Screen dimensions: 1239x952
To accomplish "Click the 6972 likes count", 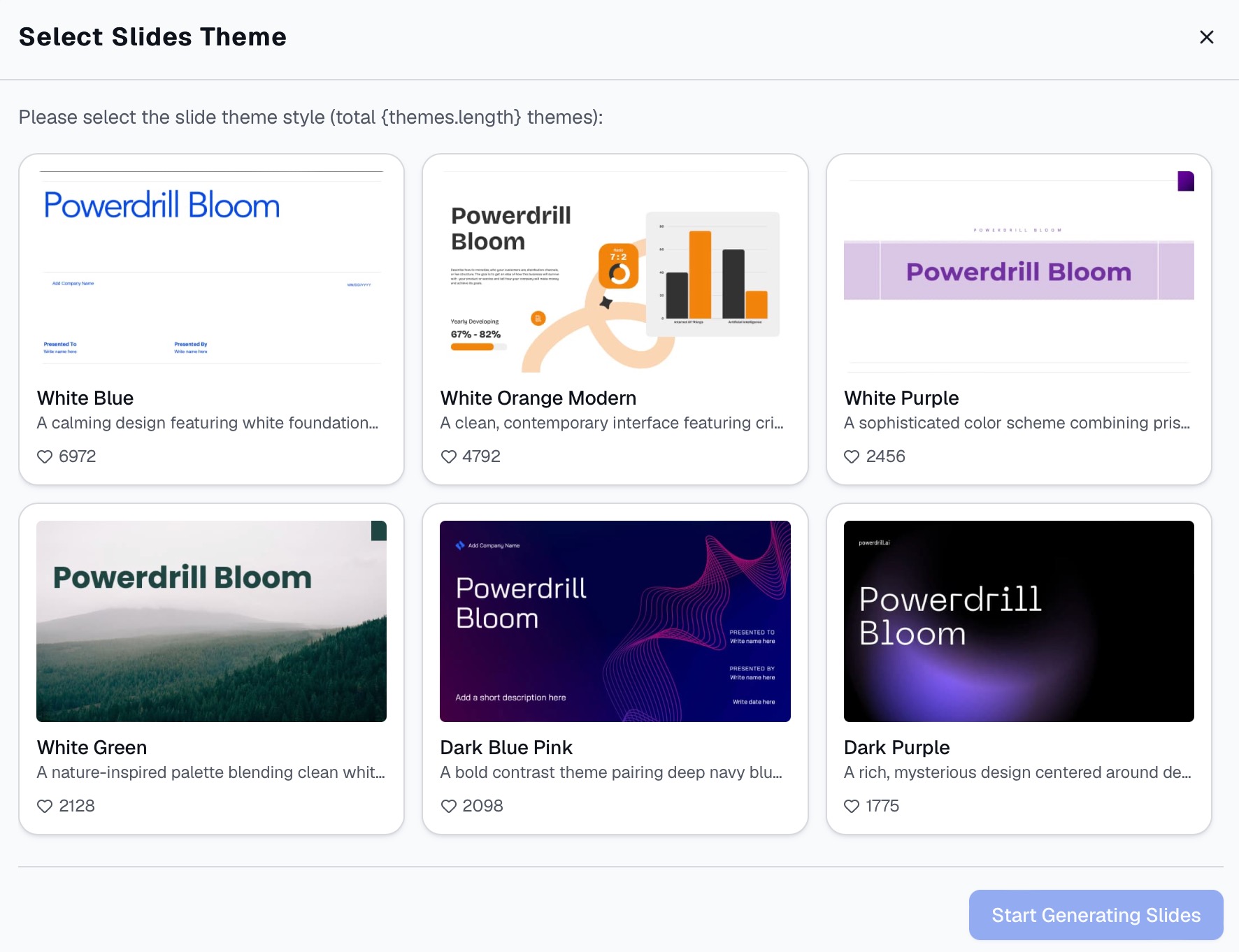I will click(x=78, y=456).
